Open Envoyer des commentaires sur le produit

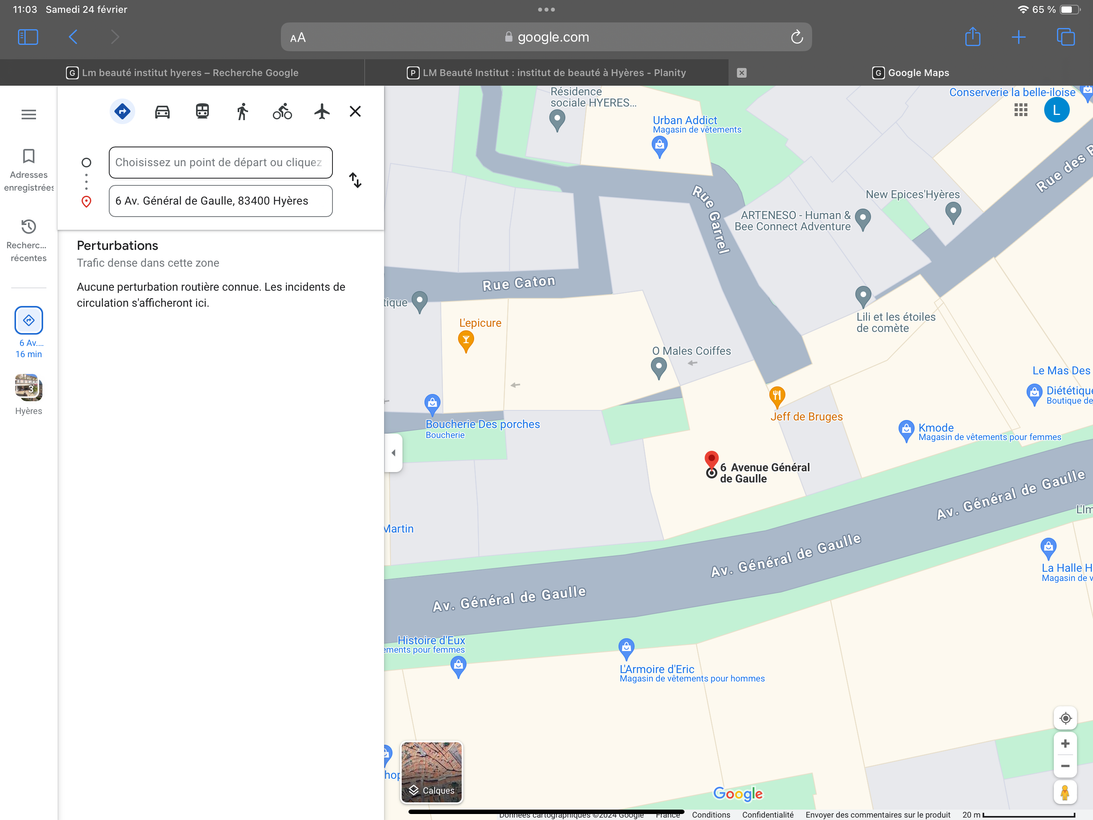click(x=878, y=814)
